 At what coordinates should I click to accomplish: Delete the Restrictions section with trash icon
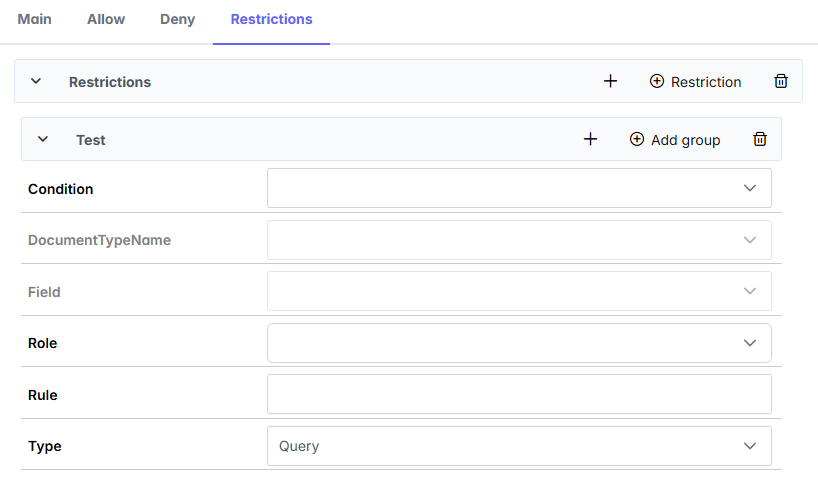(x=781, y=81)
